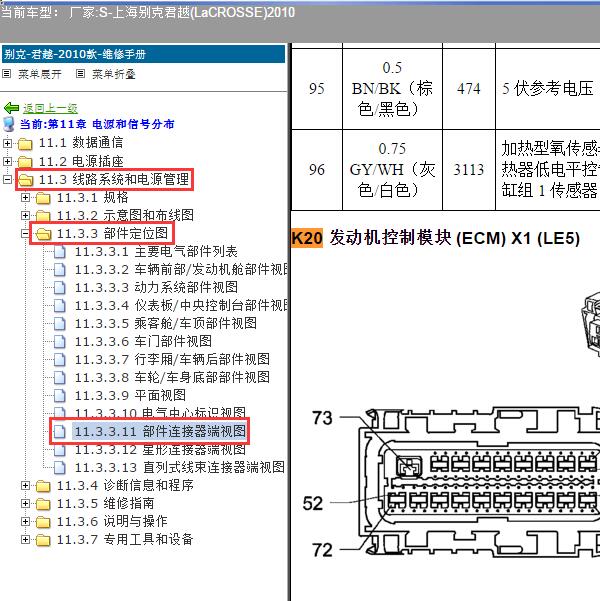Click 菜单展开 to expand all menus
600x601 pixels.
(40, 74)
